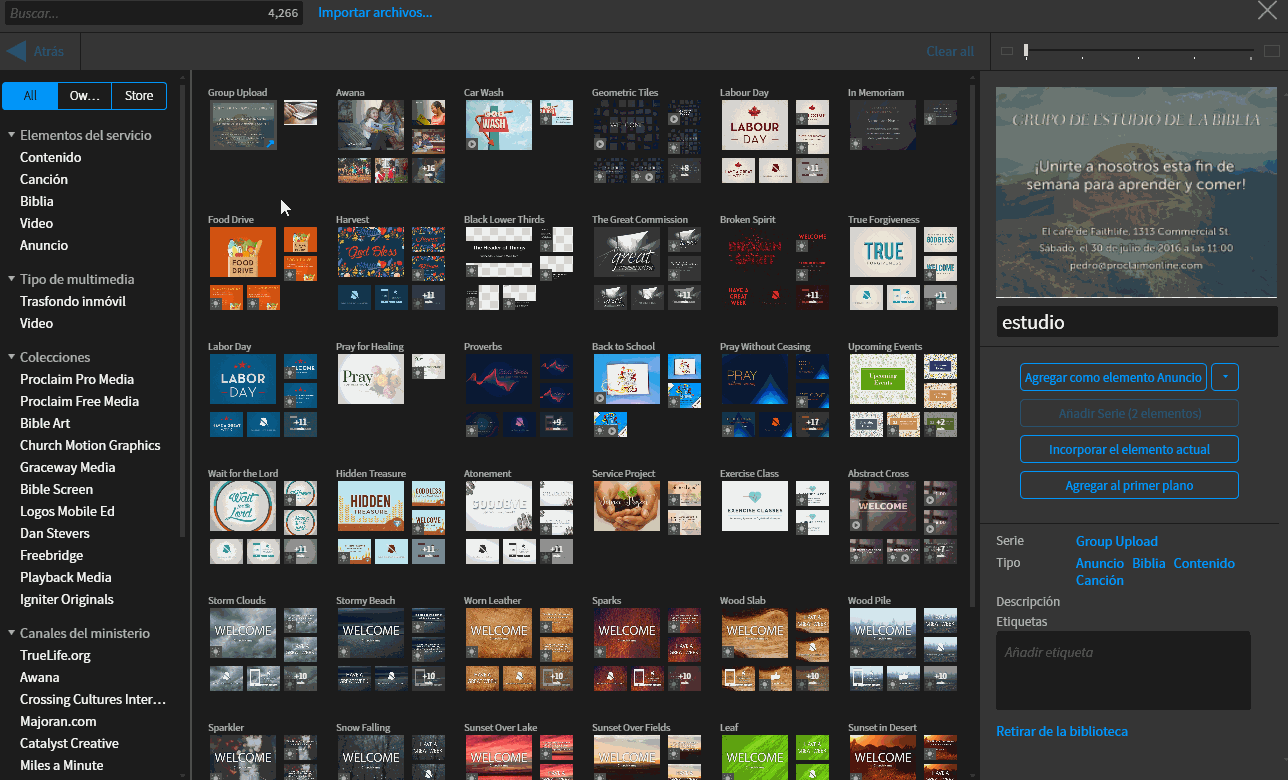Open the Graceway Media collection

(67, 467)
